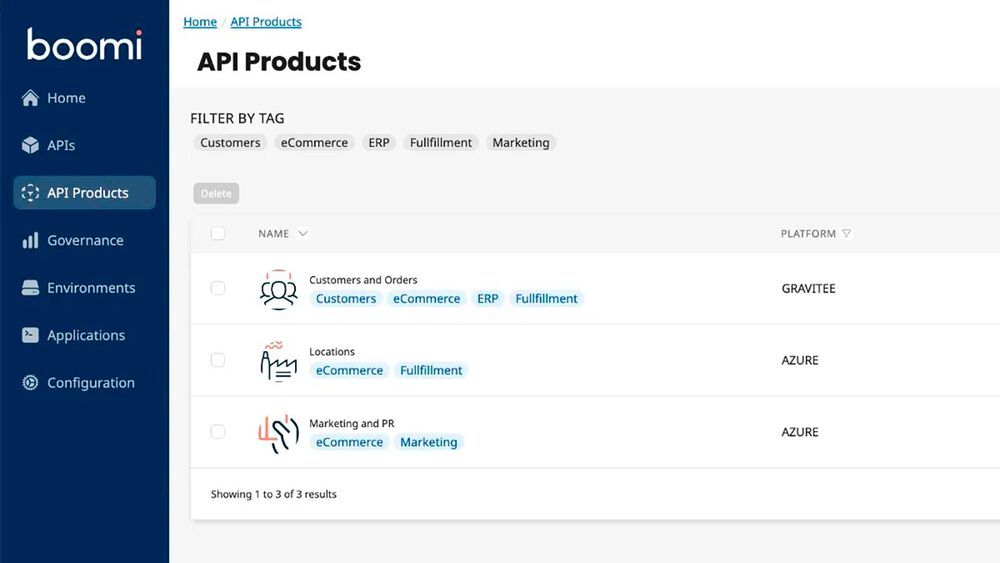
Task: Click the Applications terminal icon
Action: 30,335
